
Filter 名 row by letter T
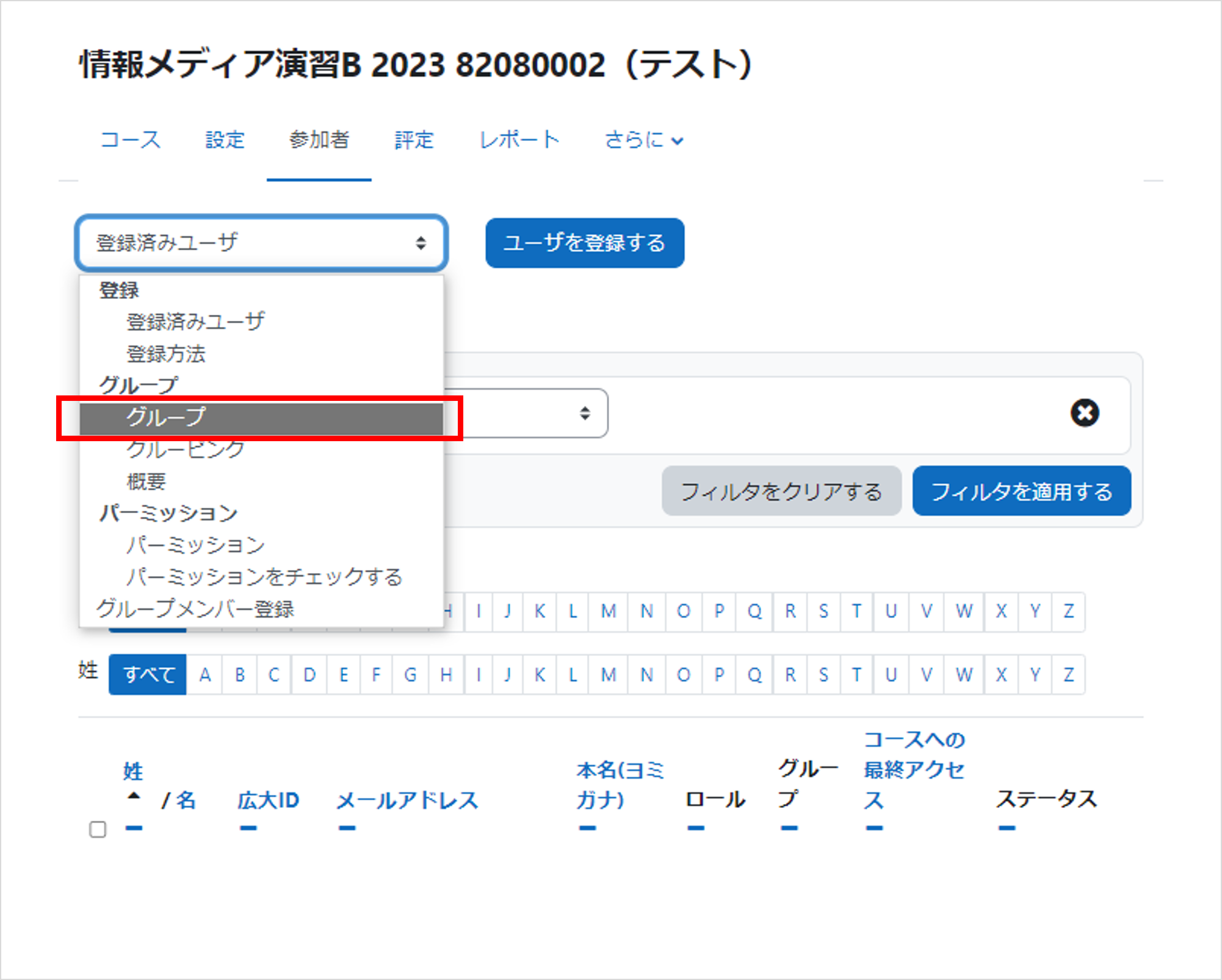[x=856, y=611]
